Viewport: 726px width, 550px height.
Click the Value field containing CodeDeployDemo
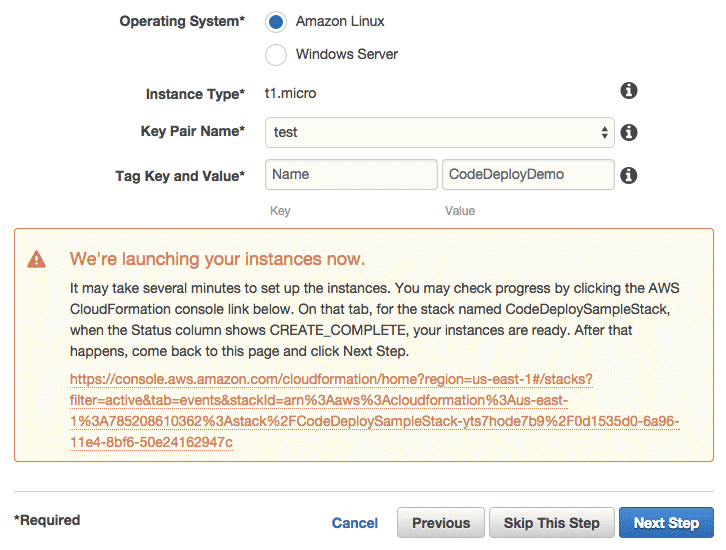(528, 175)
